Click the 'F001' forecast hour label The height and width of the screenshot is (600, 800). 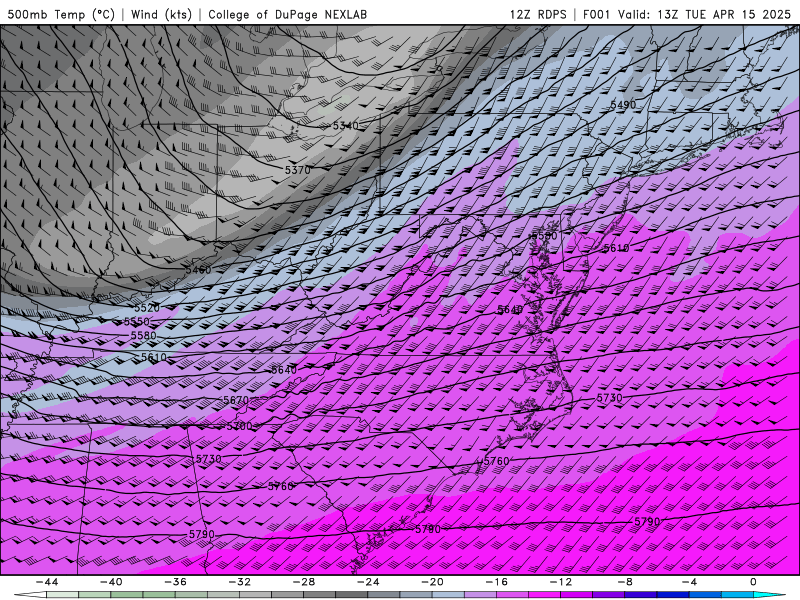597,14
